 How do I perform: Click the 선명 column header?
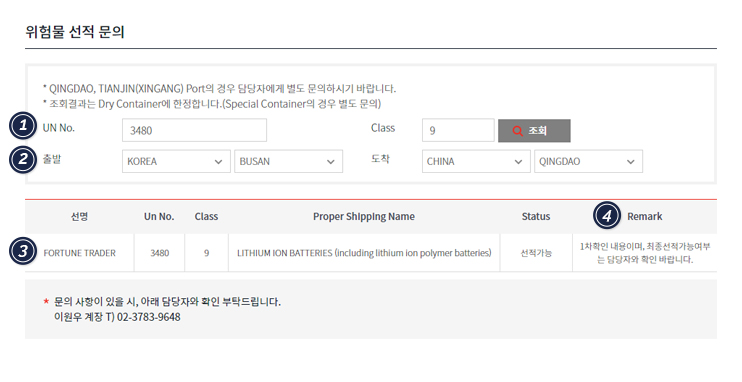tap(80, 216)
